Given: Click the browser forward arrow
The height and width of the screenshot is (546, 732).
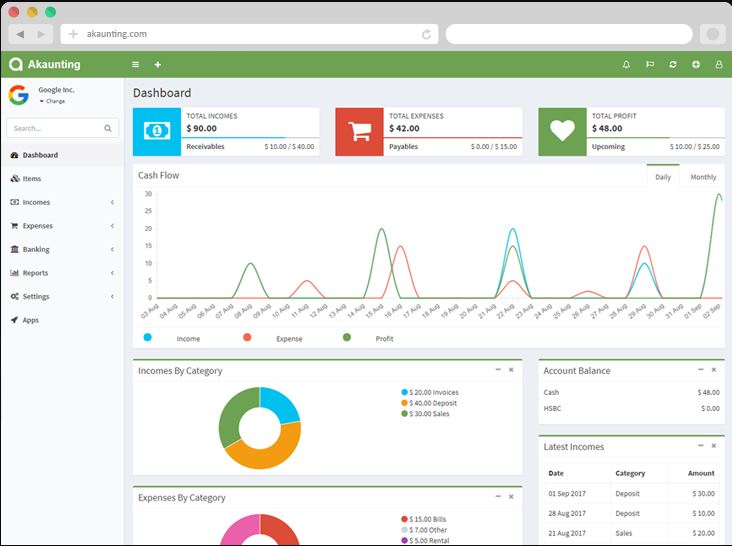Looking at the screenshot, I should [x=41, y=34].
